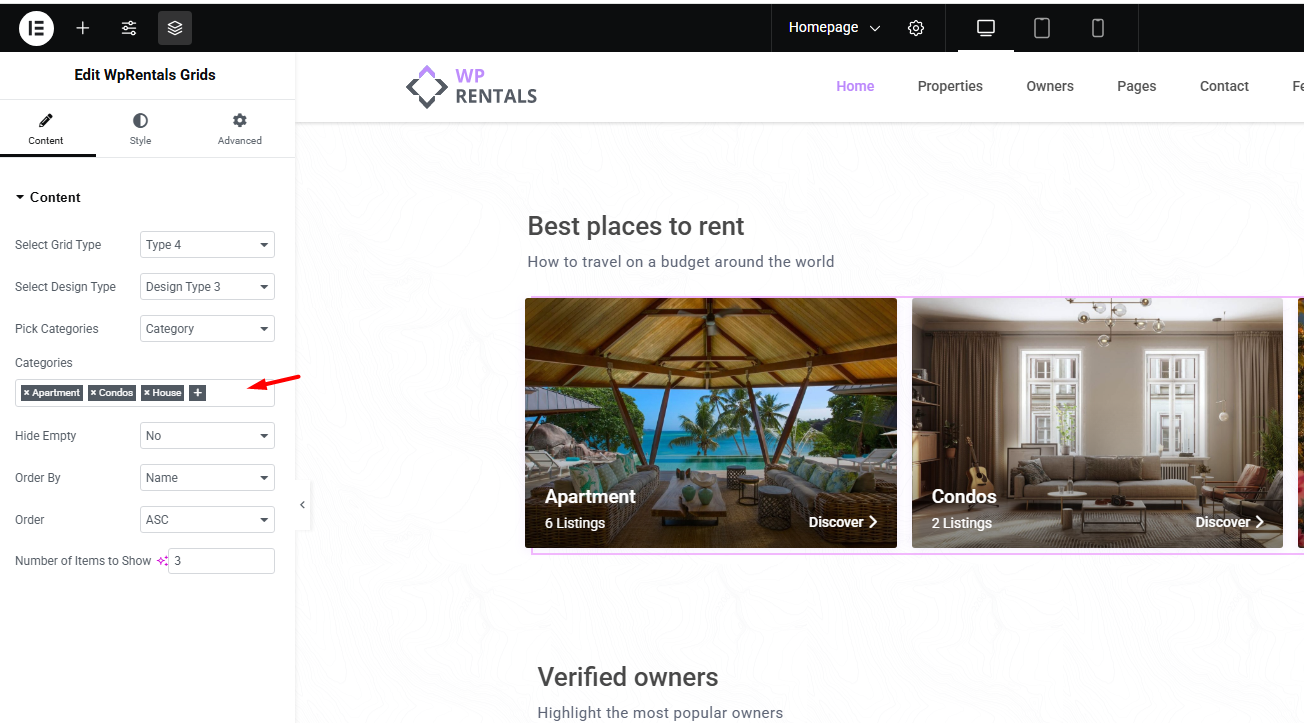Screen dimensions: 1304x723
Task: Open the Select Grid Type dropdown
Action: [207, 245]
